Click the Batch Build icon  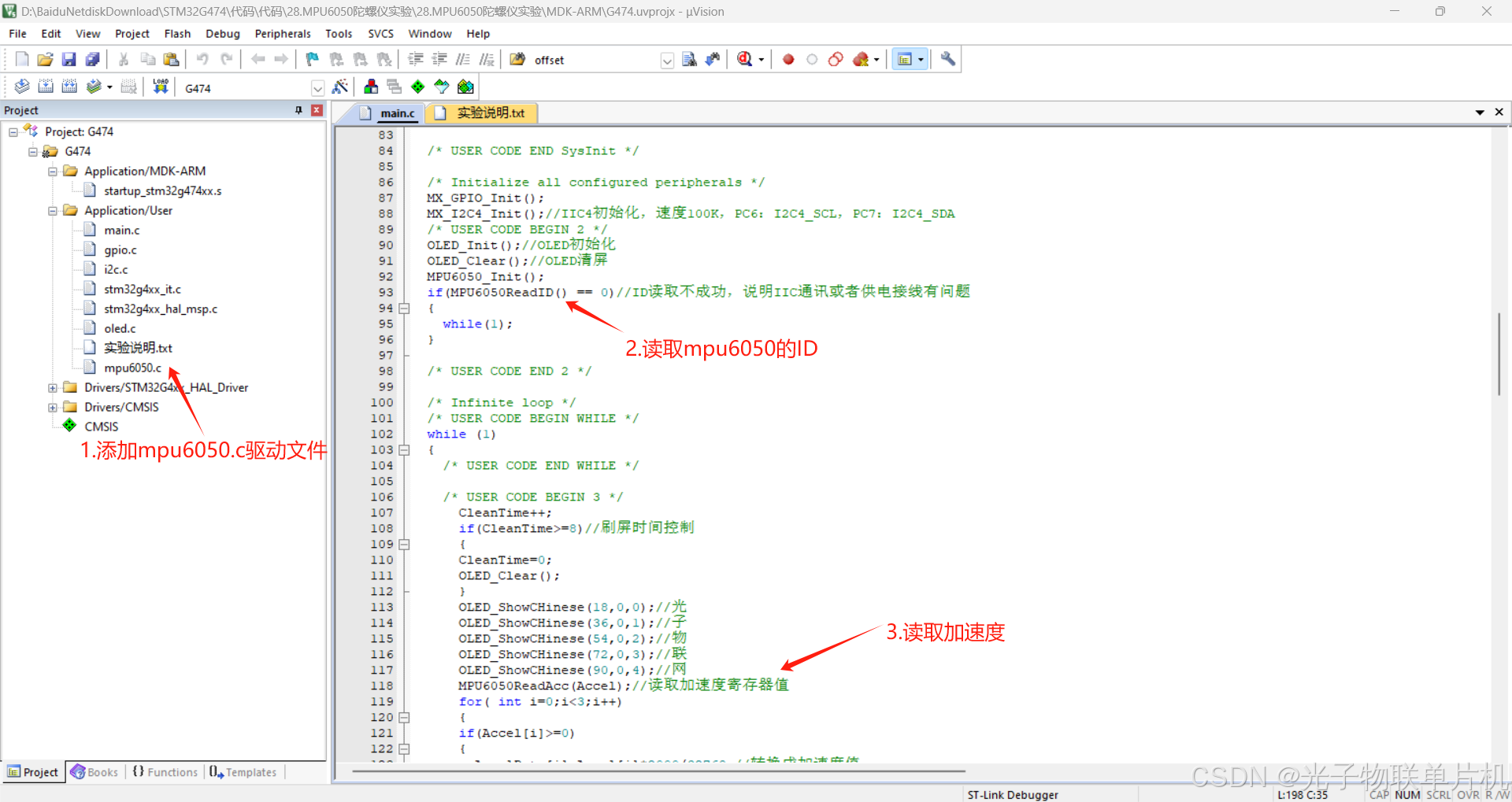94,87
